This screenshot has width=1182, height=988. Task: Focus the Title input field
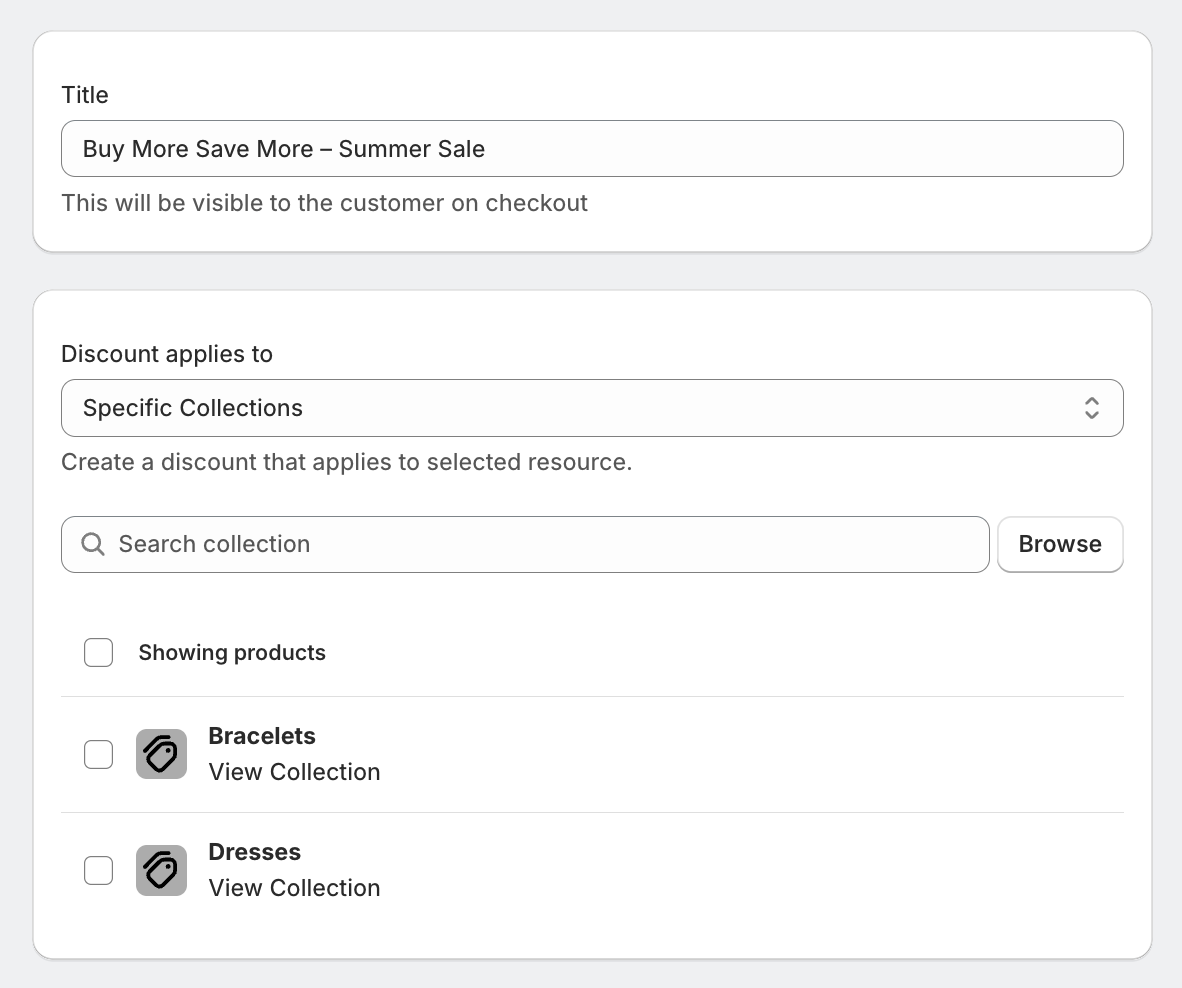coord(591,149)
